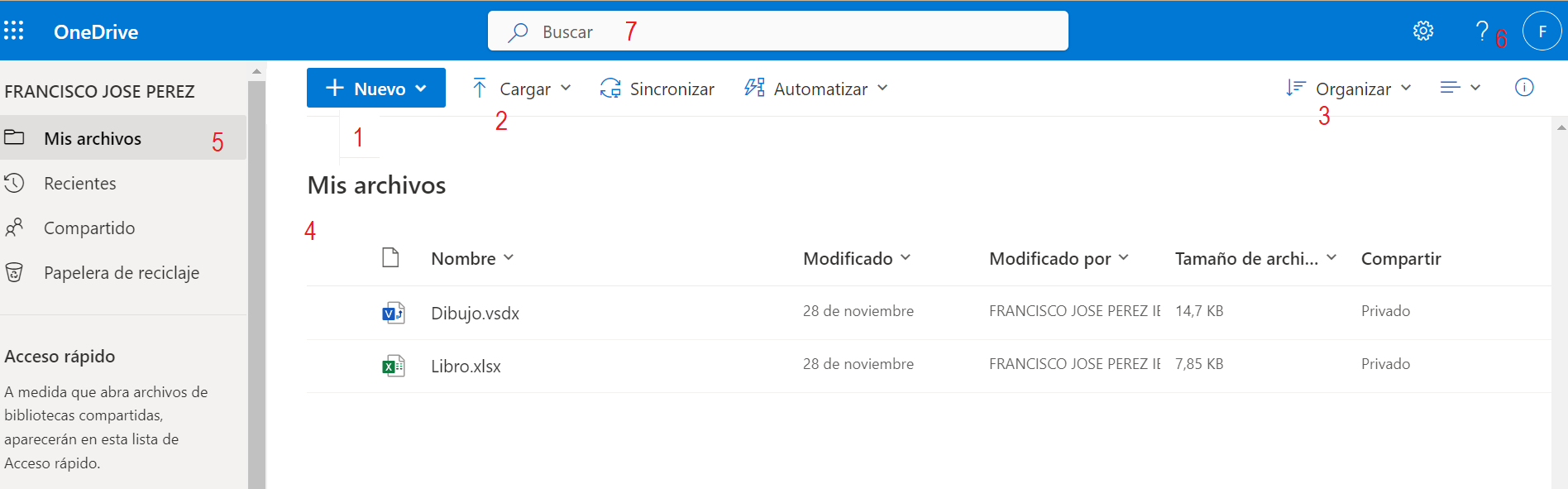This screenshot has width=1568, height=489.
Task: Open the Settings gear
Action: 1422,31
